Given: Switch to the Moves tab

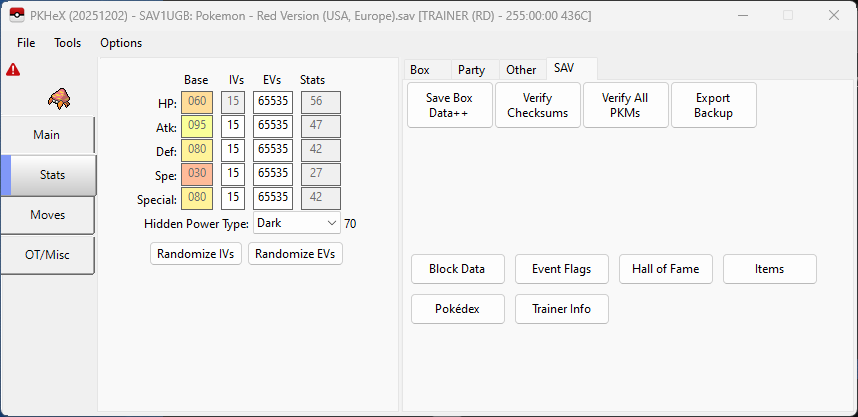Looking at the screenshot, I should tap(48, 215).
